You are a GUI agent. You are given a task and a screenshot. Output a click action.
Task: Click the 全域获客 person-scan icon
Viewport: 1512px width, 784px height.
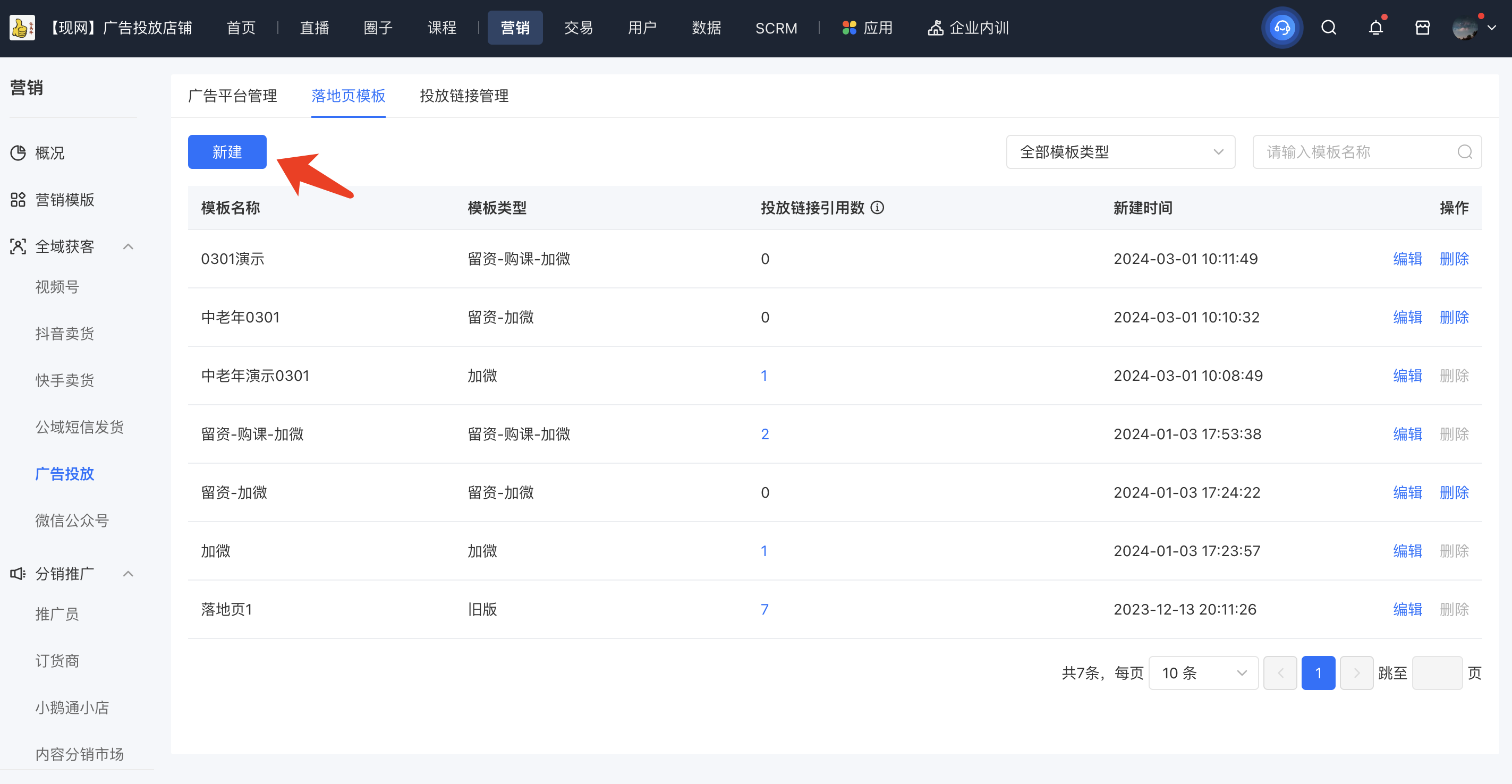point(18,246)
